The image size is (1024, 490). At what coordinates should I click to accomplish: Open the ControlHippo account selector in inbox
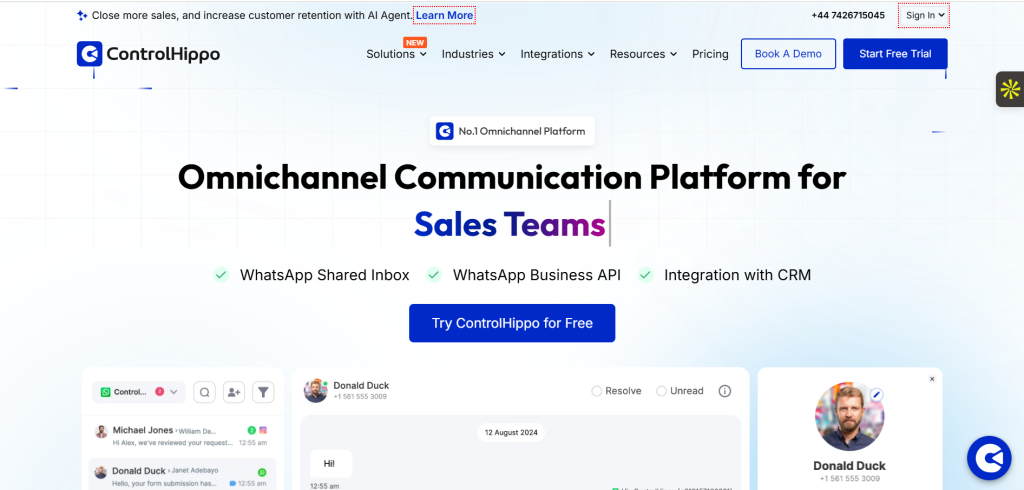tap(139, 392)
